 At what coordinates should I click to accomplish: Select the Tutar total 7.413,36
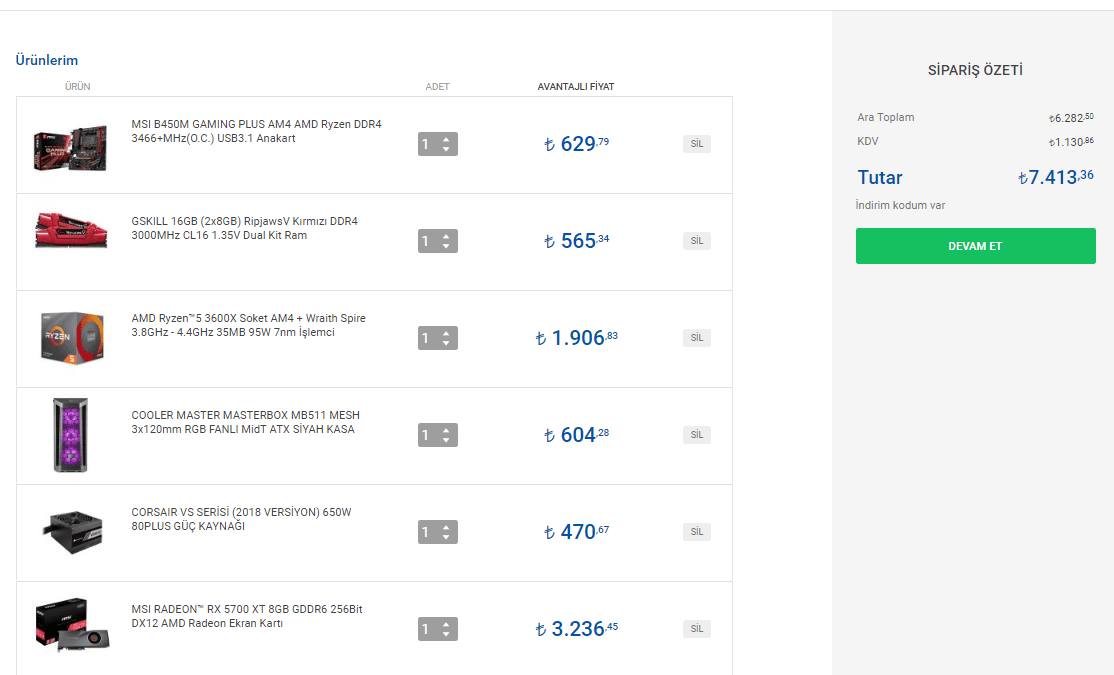click(1056, 177)
